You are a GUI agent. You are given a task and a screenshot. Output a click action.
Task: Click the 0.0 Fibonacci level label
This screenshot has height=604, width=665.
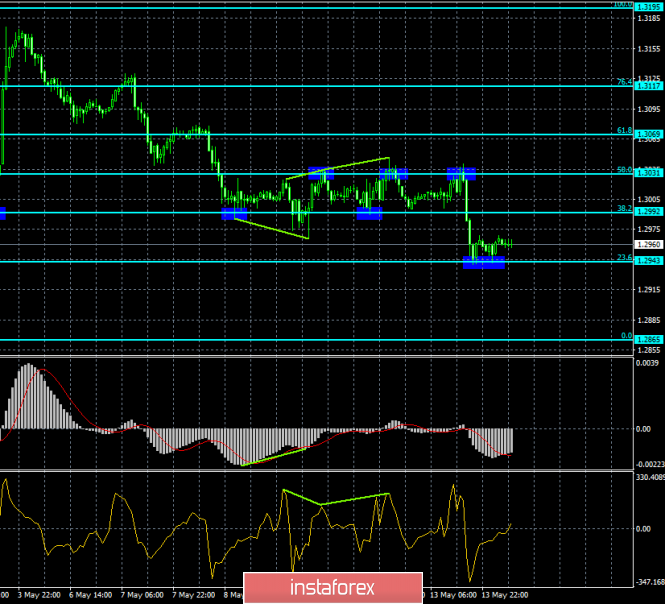(626, 336)
